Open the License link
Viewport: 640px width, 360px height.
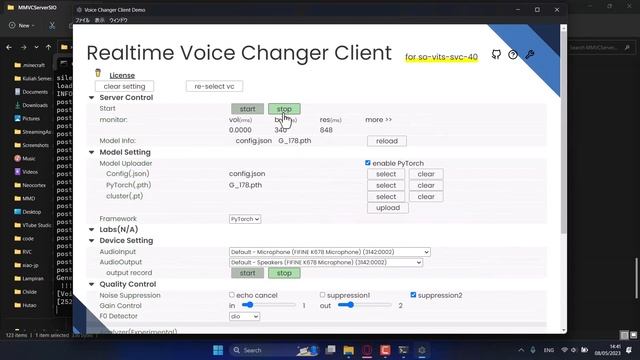122,76
